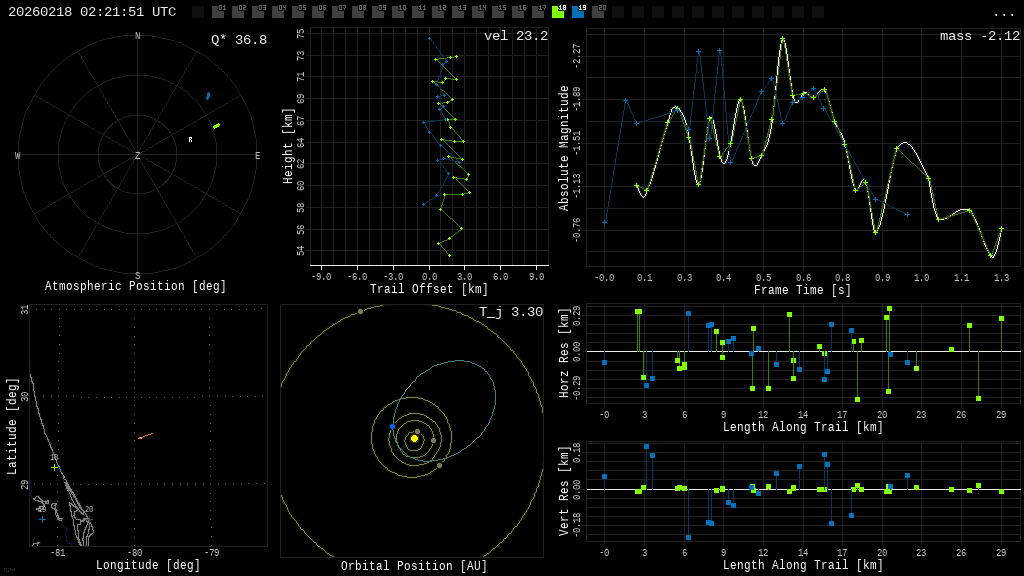The width and height of the screenshot is (1024, 576).
Task: Open the three-dots menu at top right
Action: pyautogui.click(x=1003, y=13)
